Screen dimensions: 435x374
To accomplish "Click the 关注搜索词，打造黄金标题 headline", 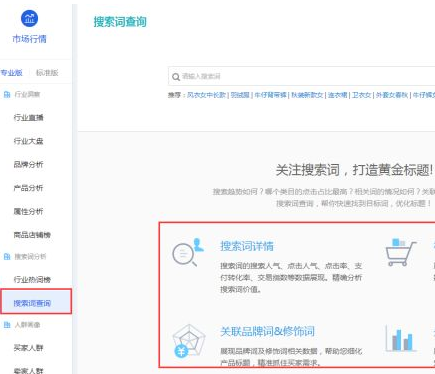I will pos(354,170).
